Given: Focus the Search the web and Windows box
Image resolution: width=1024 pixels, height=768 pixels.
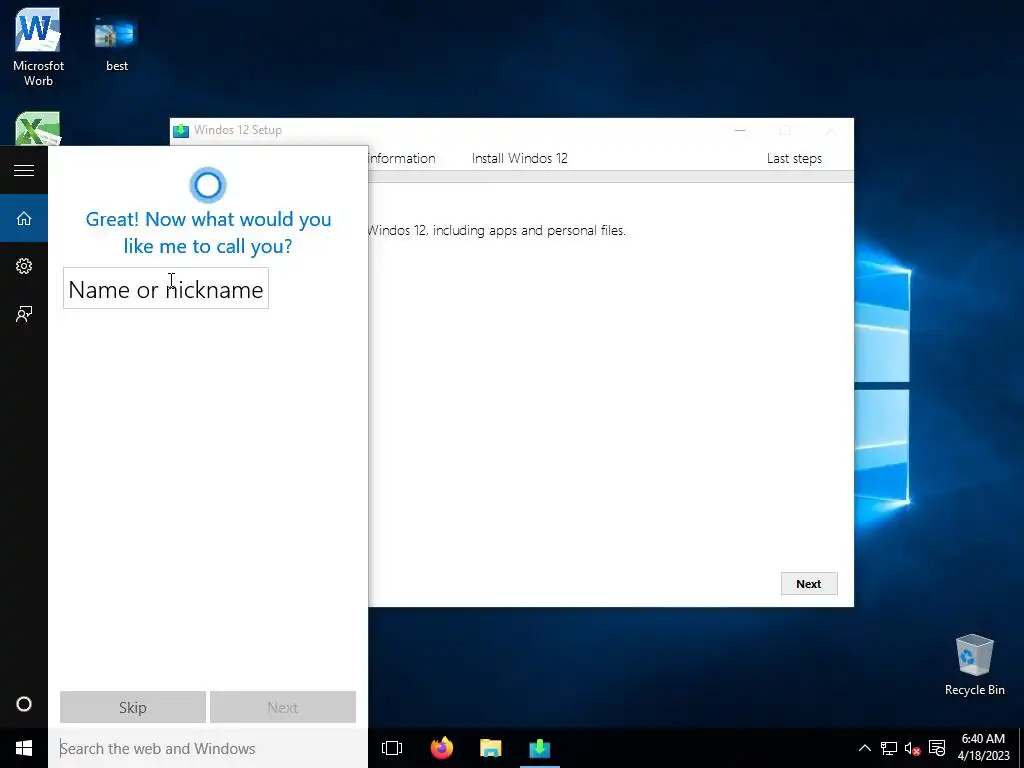Looking at the screenshot, I should coord(208,748).
